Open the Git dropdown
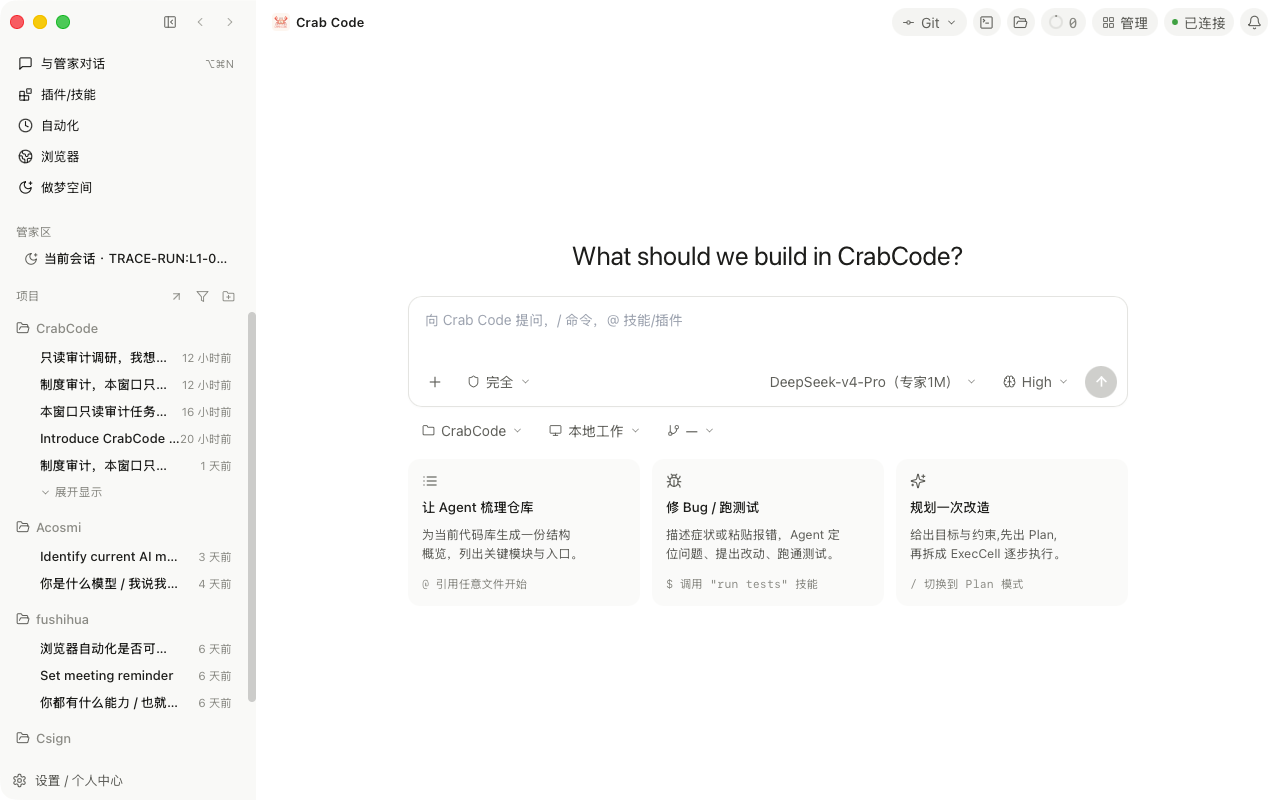Image resolution: width=1280 pixels, height=800 pixels. pos(929,22)
